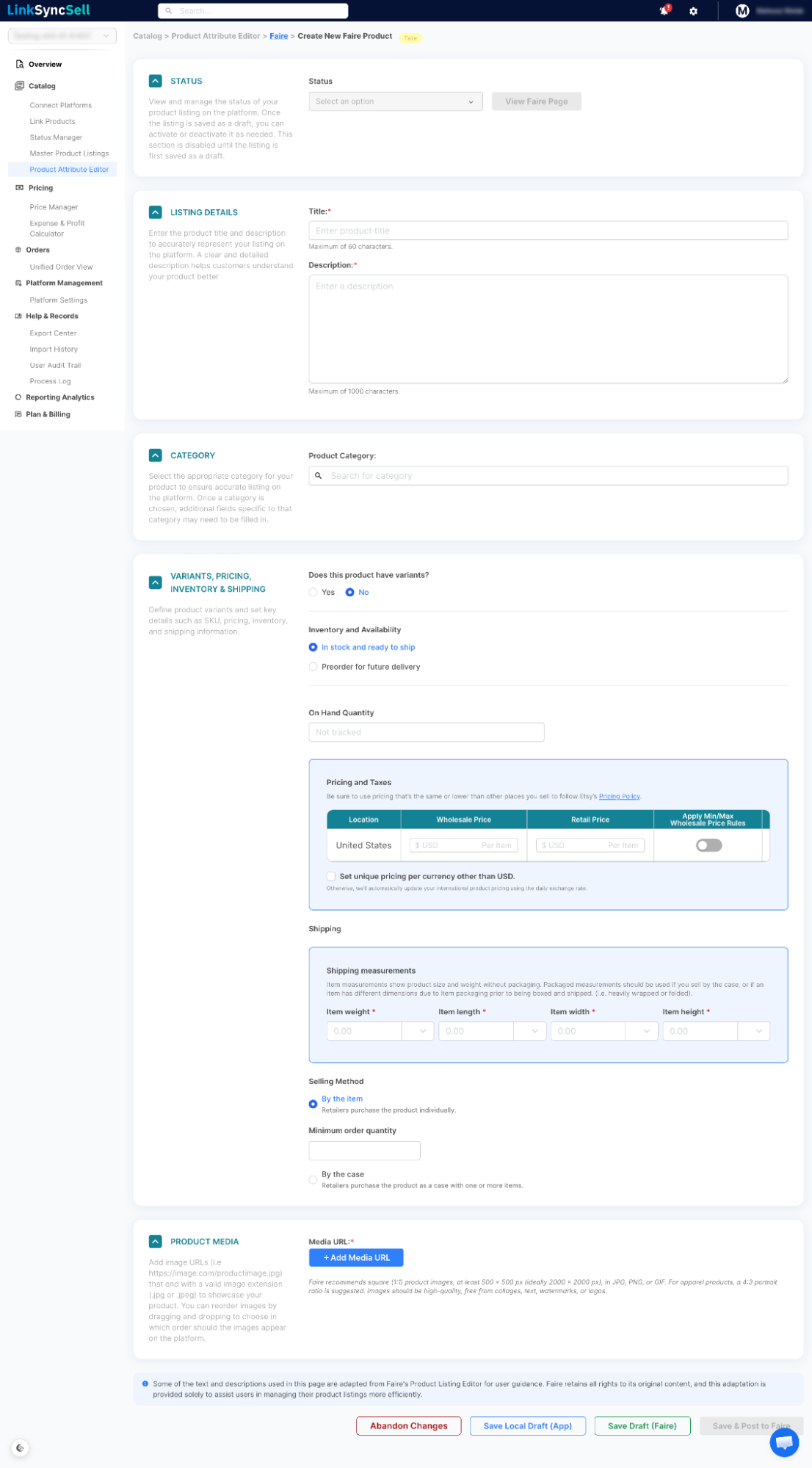
Task: Click Abandon Changes button
Action: 409,1426
